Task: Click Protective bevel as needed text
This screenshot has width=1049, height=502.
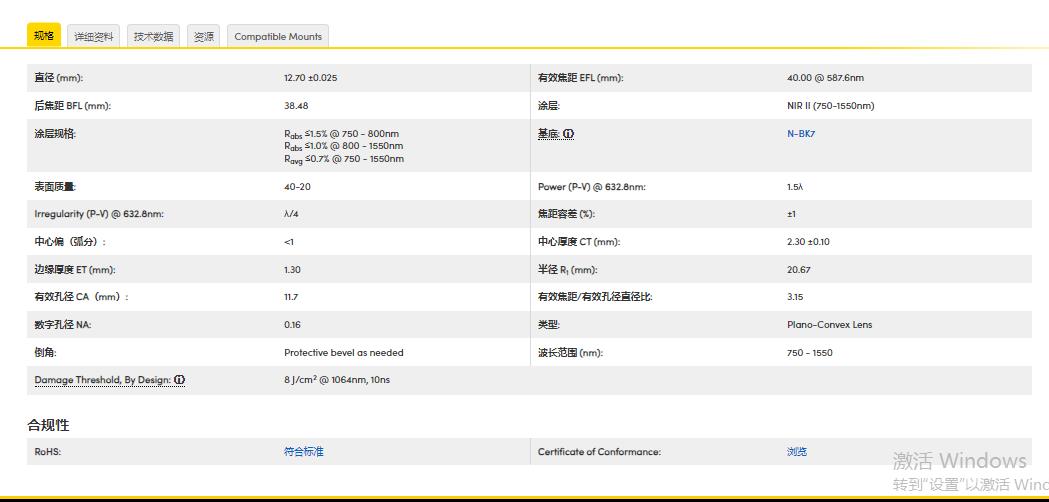Action: 344,353
